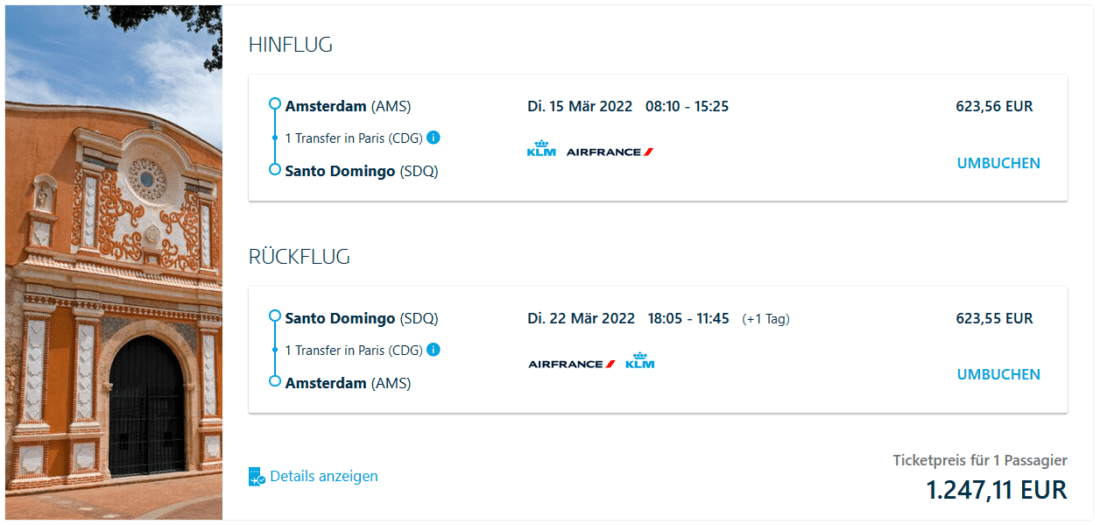Click the return price 623,55 EUR
Screen dimensions: 1100x525
[994, 319]
